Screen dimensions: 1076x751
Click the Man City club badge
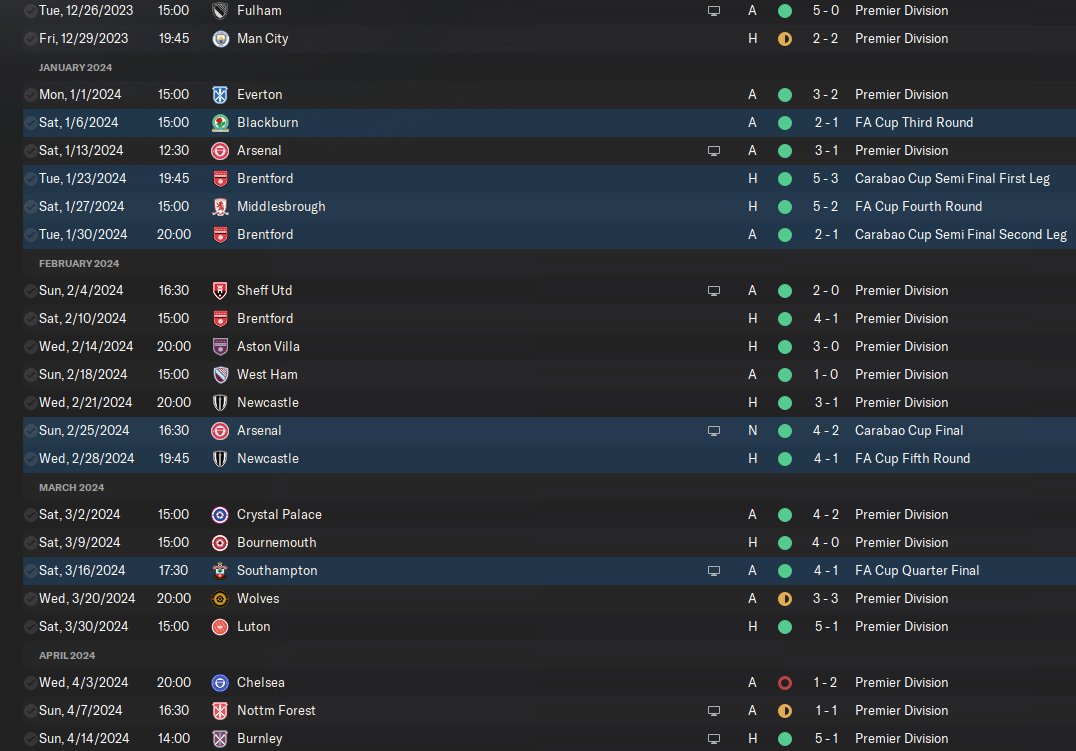point(220,38)
